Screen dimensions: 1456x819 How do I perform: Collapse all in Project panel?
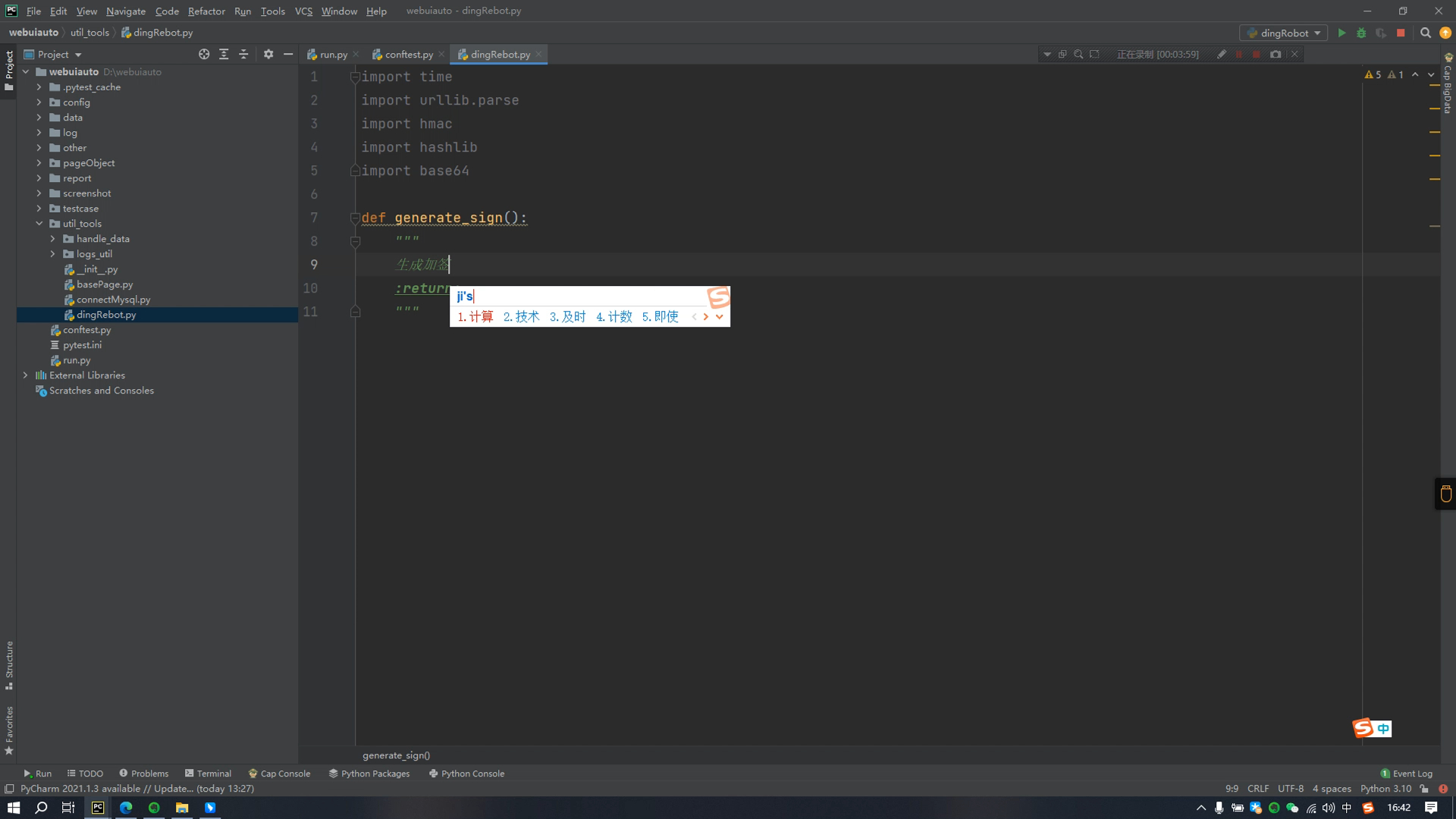pyautogui.click(x=243, y=54)
